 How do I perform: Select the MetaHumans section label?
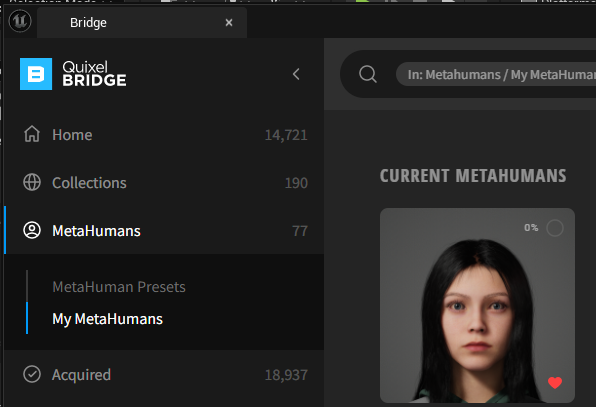(x=96, y=231)
